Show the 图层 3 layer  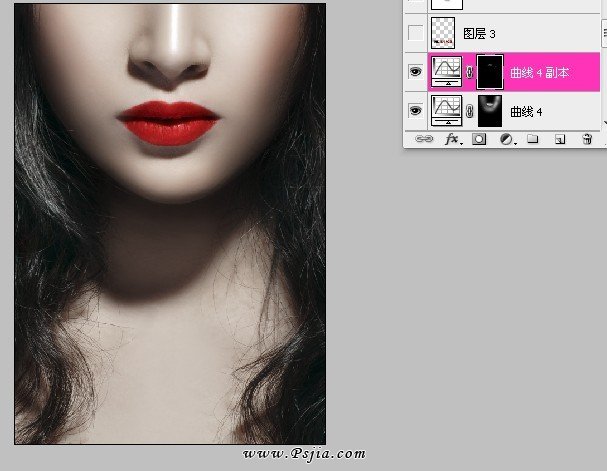(415, 33)
